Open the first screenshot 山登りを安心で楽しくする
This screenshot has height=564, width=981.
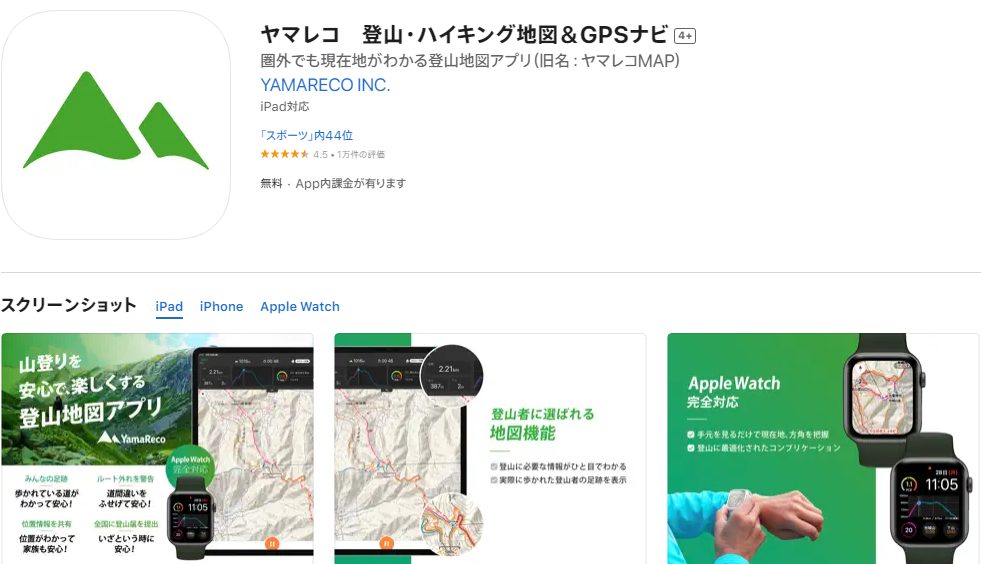click(157, 448)
